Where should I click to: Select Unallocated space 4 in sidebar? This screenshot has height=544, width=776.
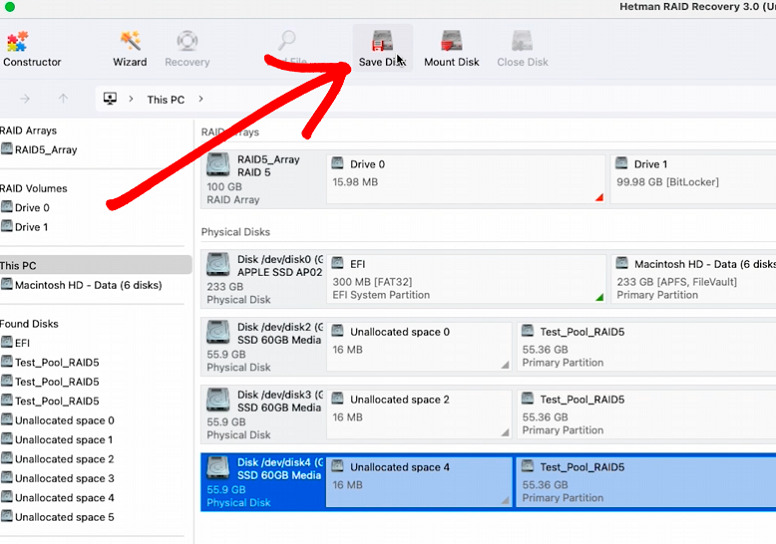(x=57, y=497)
